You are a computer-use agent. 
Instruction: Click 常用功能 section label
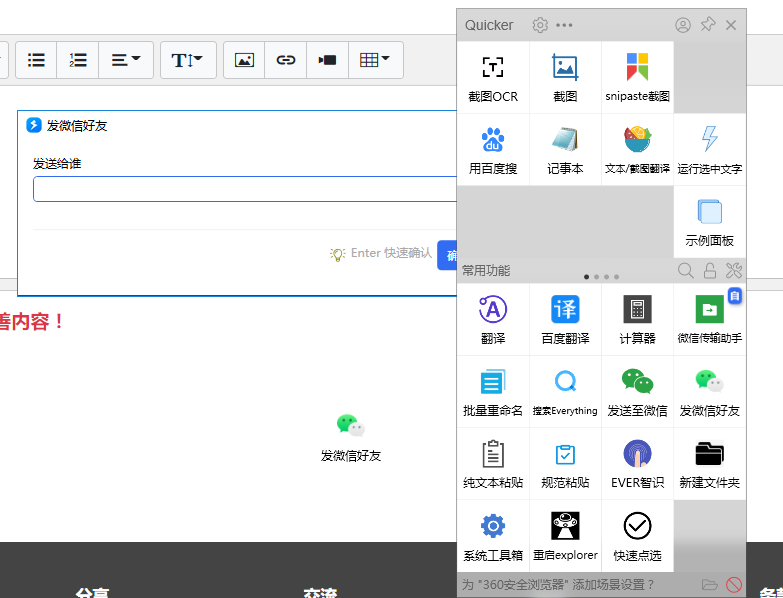pos(485,271)
